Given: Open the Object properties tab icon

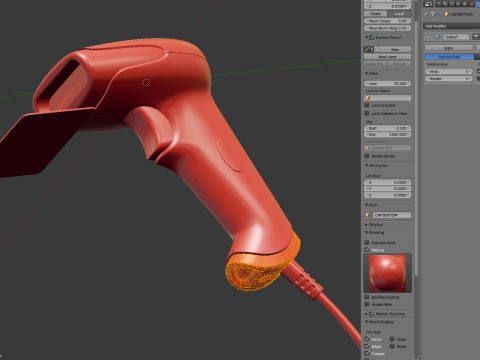Looking at the screenshot, I should coord(465,4).
